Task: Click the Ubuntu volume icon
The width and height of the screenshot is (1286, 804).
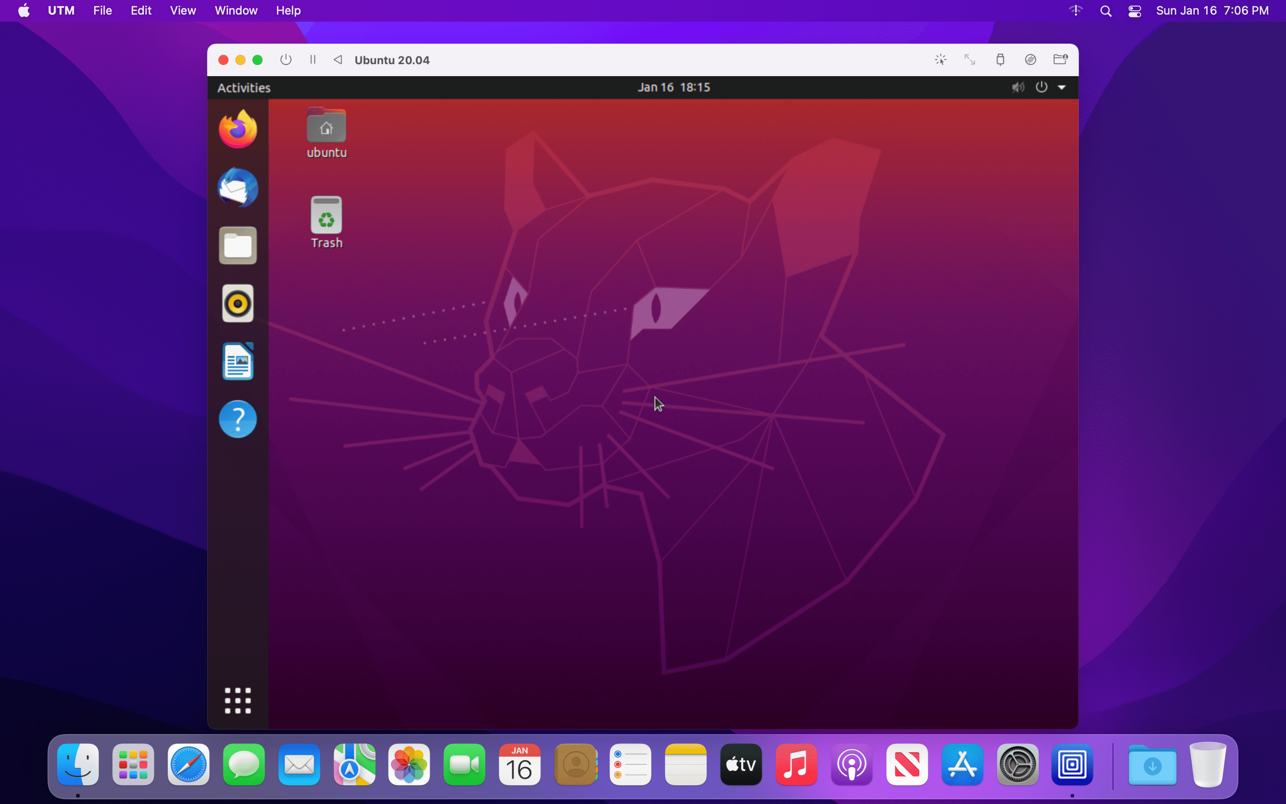Action: coord(1018,88)
